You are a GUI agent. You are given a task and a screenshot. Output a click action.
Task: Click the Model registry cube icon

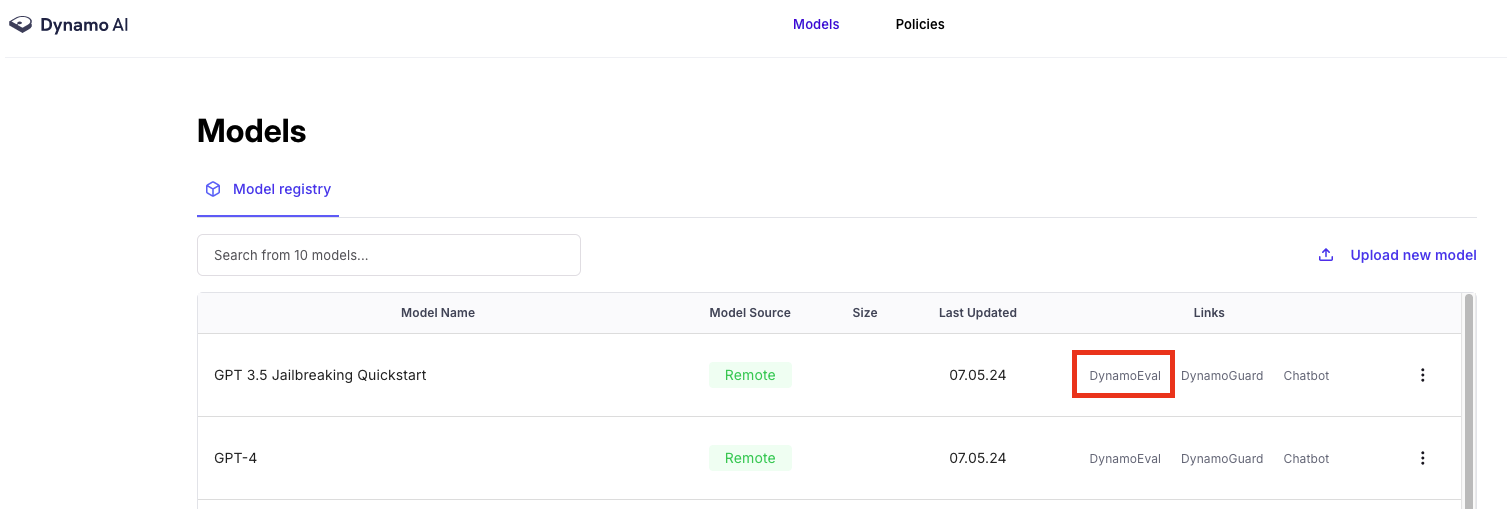point(213,189)
